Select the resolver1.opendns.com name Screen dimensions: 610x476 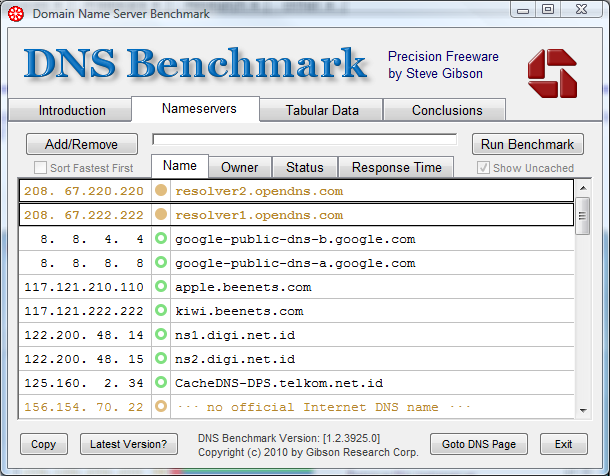point(259,215)
